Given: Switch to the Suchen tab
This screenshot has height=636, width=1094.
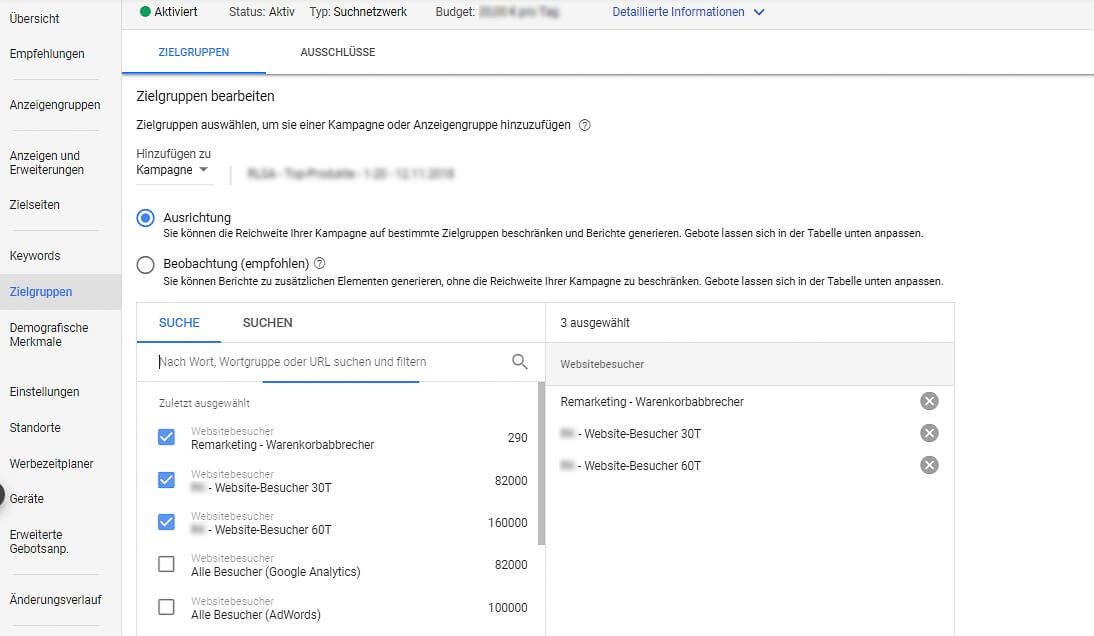Looking at the screenshot, I should [267, 323].
